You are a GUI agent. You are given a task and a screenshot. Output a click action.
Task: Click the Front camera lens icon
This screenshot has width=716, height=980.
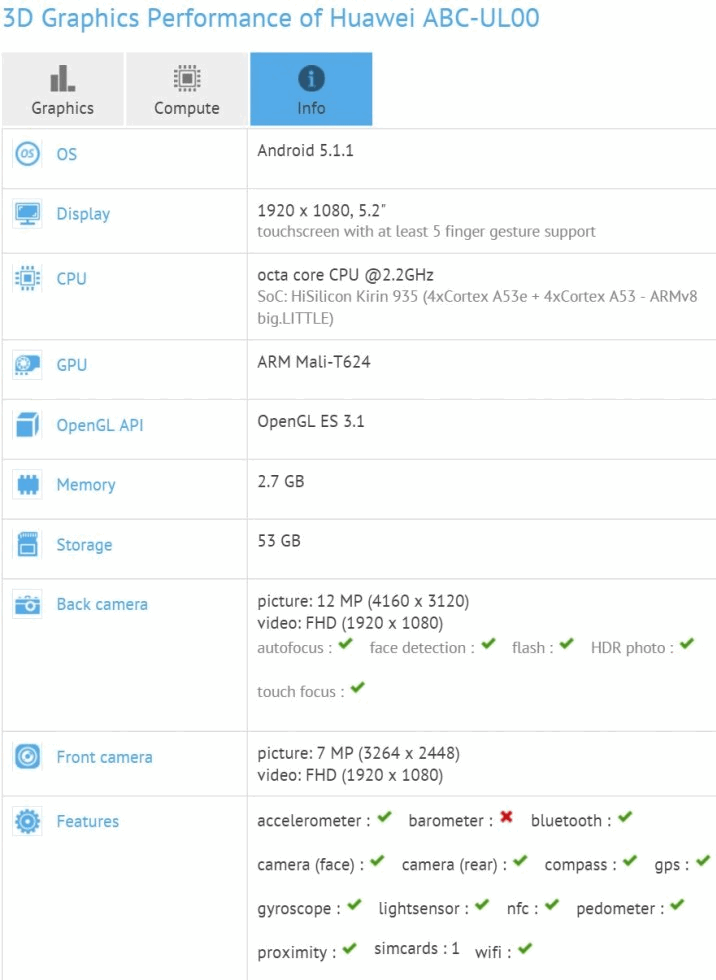(x=27, y=757)
